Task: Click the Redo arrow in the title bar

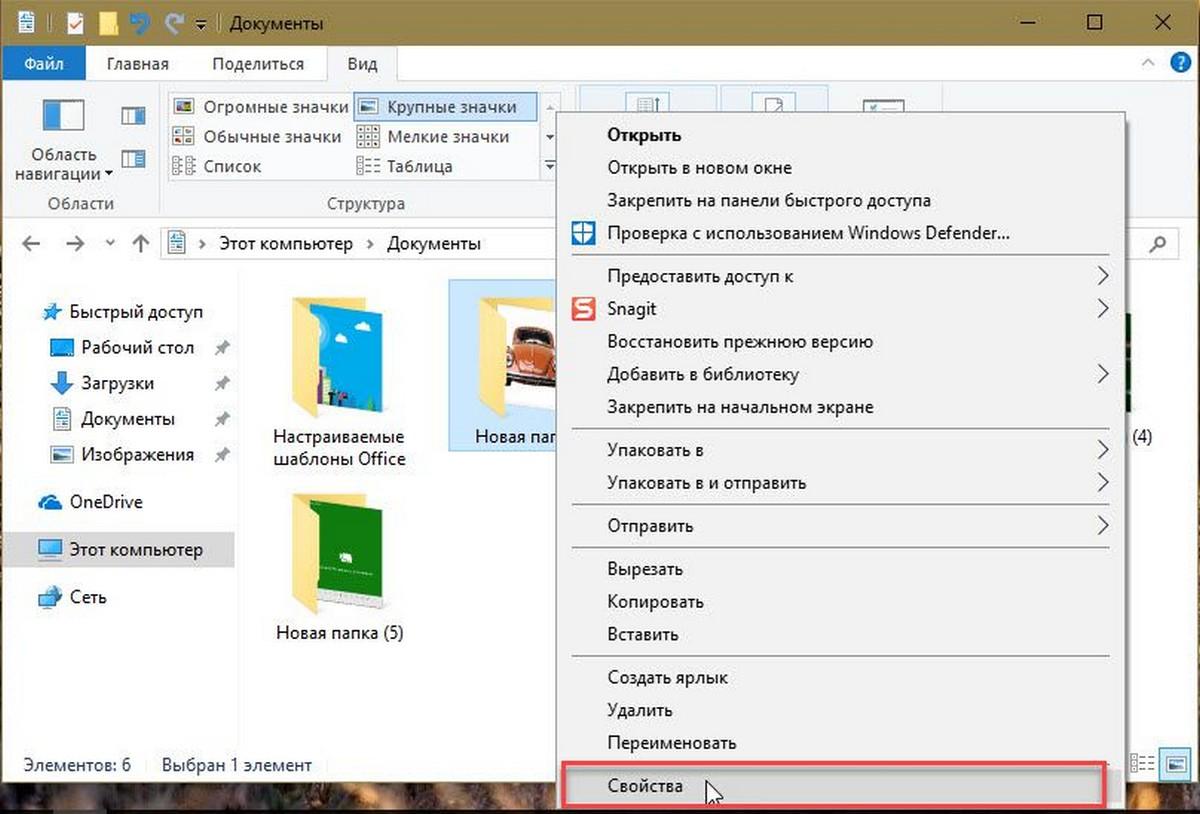Action: click(x=174, y=23)
